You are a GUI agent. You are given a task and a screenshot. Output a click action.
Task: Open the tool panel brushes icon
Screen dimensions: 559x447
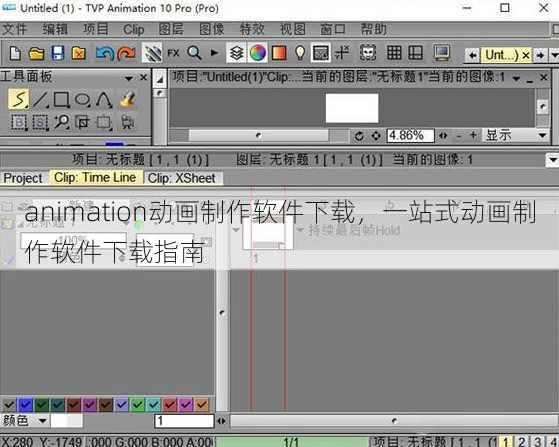[152, 53]
